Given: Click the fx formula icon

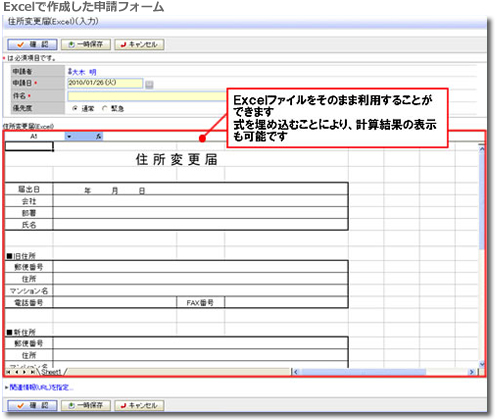Looking at the screenshot, I should 98,137.
